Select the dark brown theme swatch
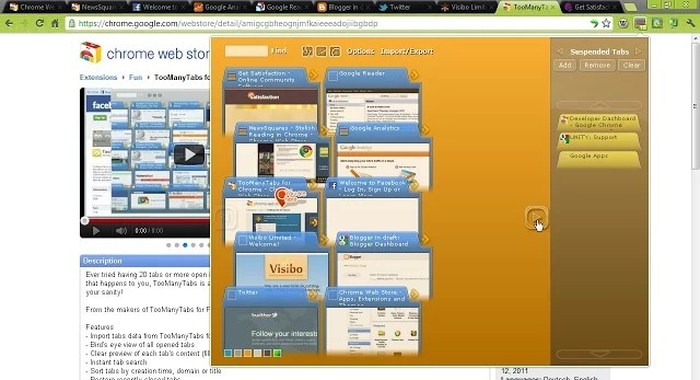This screenshot has height=380, width=700. point(267,353)
